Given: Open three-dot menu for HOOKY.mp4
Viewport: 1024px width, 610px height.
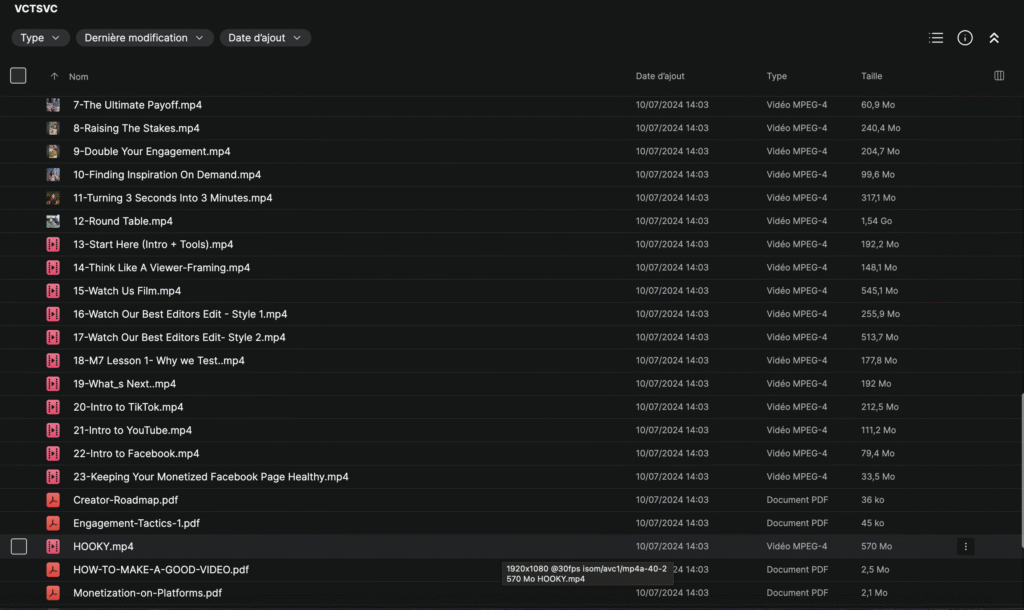Looking at the screenshot, I should pyautogui.click(x=965, y=546).
